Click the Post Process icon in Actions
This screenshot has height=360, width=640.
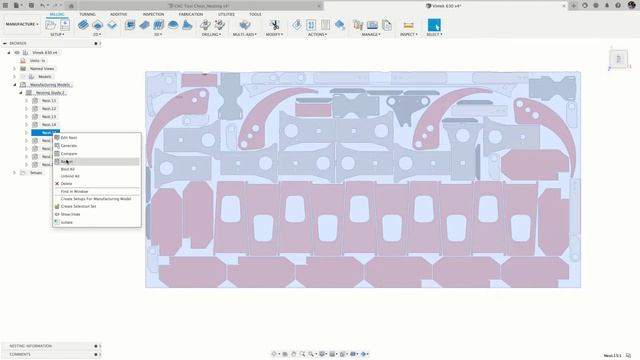pos(325,25)
